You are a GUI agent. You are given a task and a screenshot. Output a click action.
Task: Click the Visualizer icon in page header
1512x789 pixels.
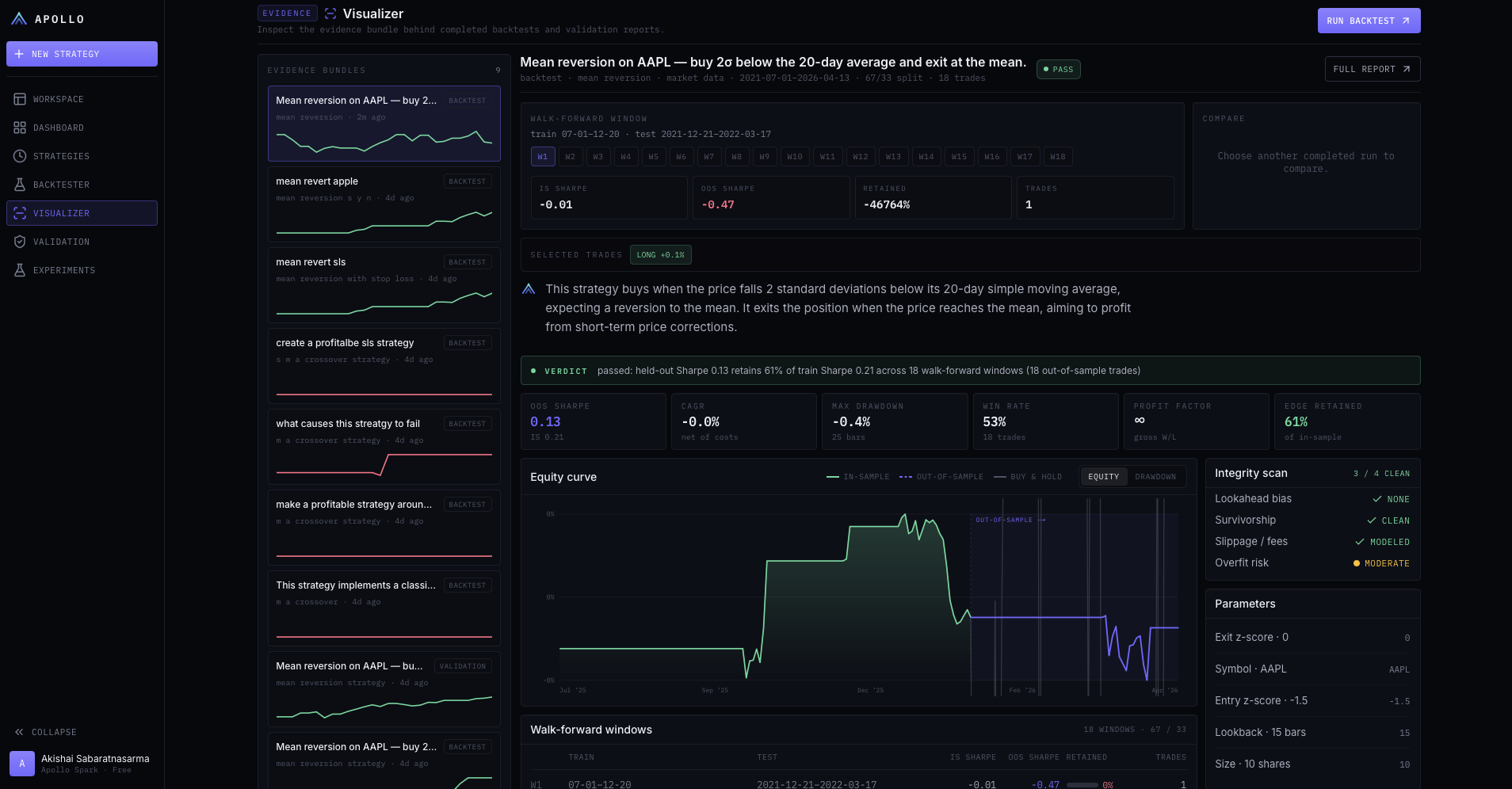click(x=330, y=13)
